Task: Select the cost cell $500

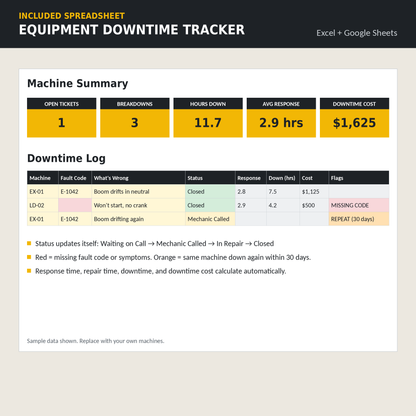Action: point(314,205)
